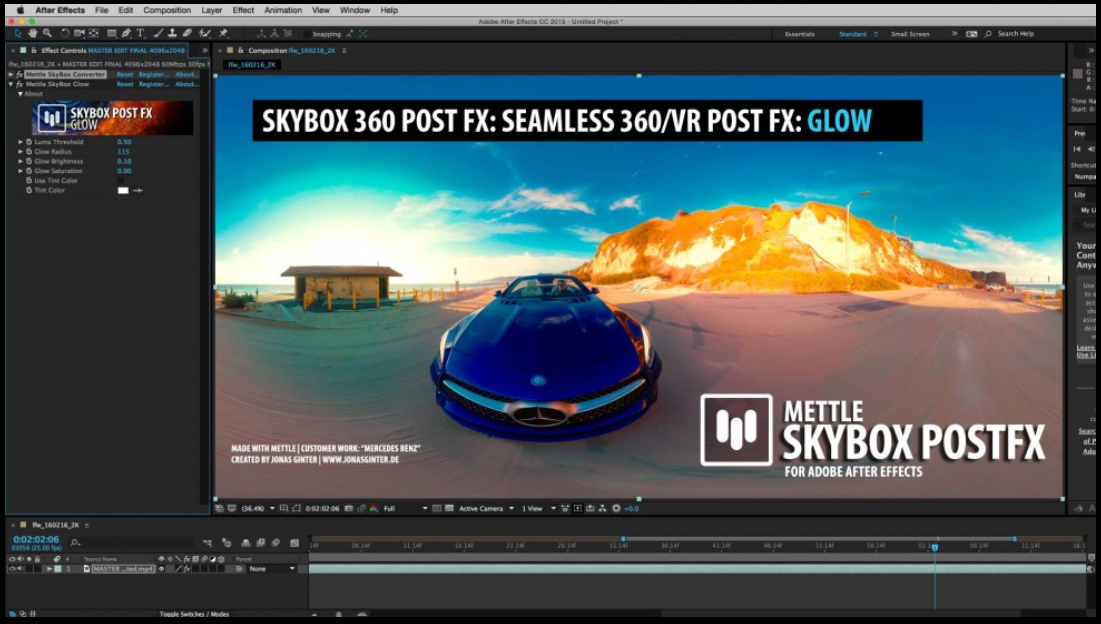Click Toggle Switches / Modes button
The image size is (1101, 624).
pyautogui.click(x=194, y=614)
